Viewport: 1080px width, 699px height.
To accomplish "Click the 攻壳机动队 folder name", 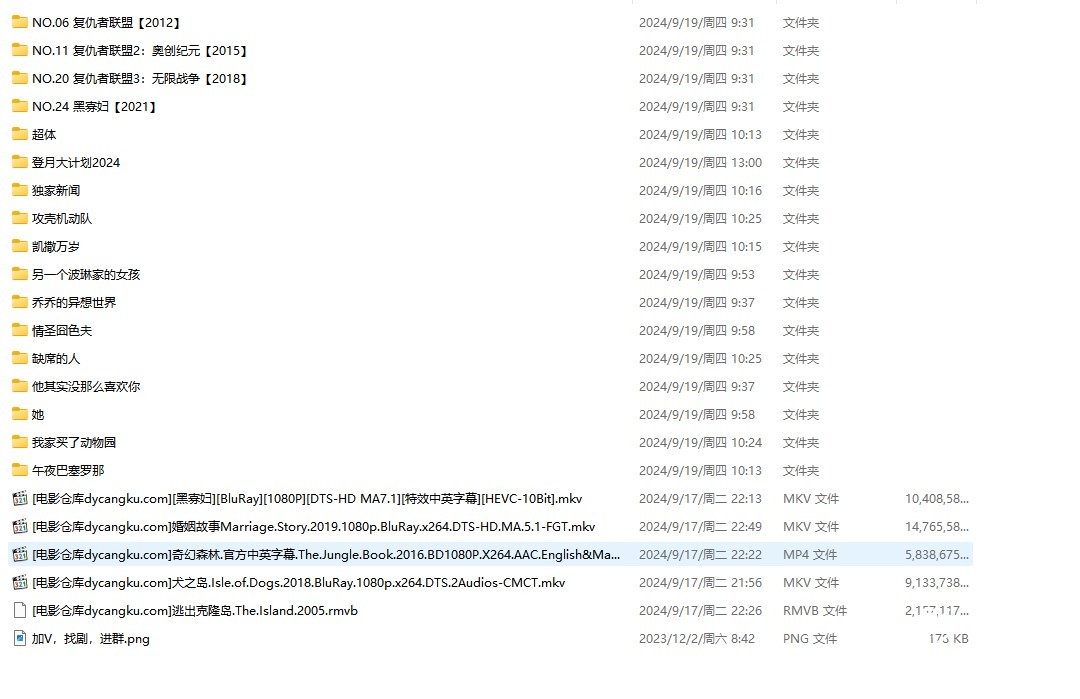I will point(62,218).
